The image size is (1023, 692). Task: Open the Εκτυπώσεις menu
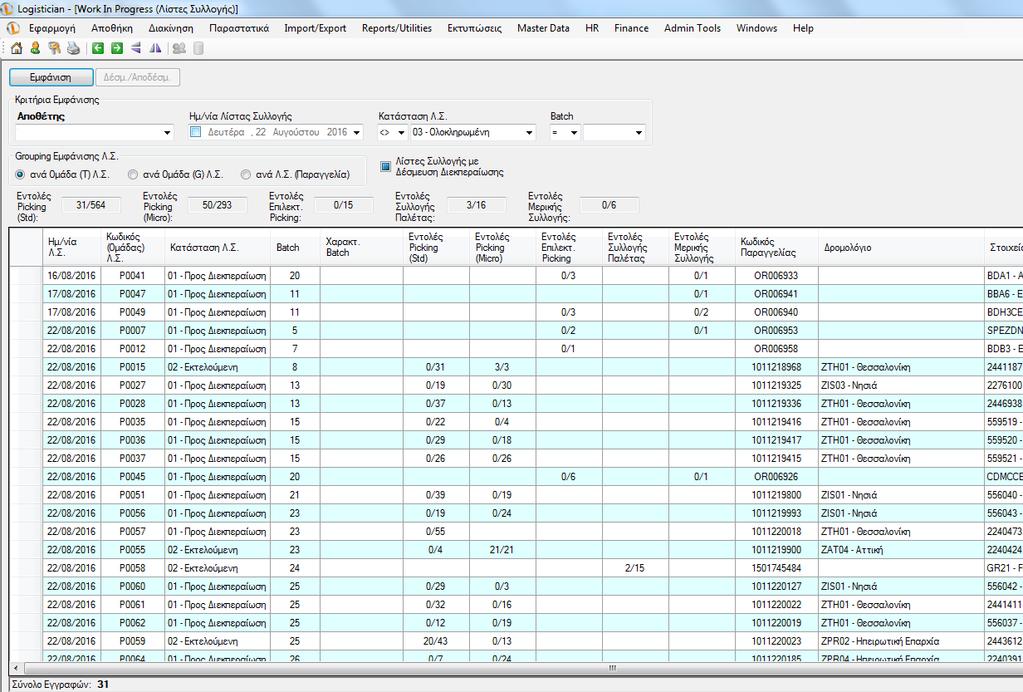click(x=474, y=29)
